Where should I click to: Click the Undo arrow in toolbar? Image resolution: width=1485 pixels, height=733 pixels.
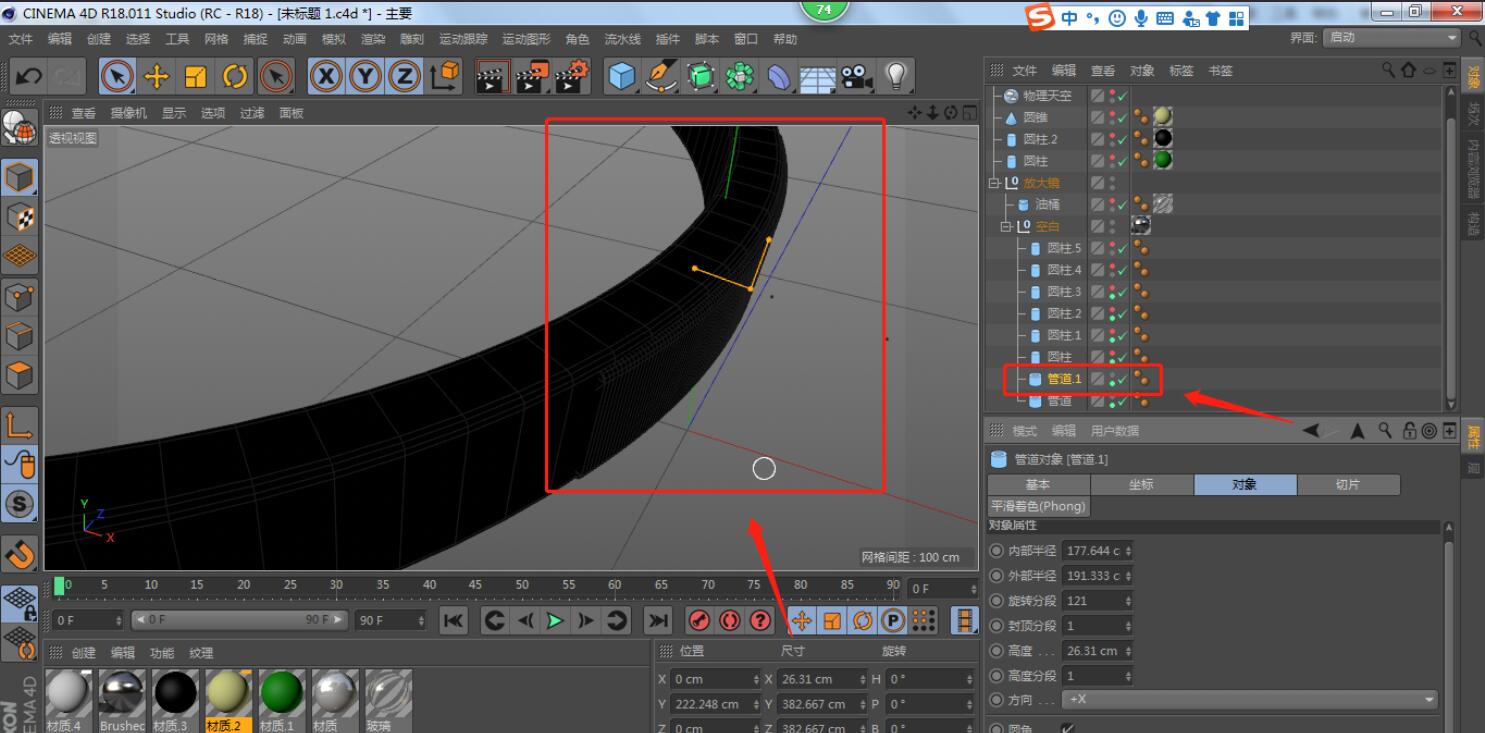click(29, 77)
